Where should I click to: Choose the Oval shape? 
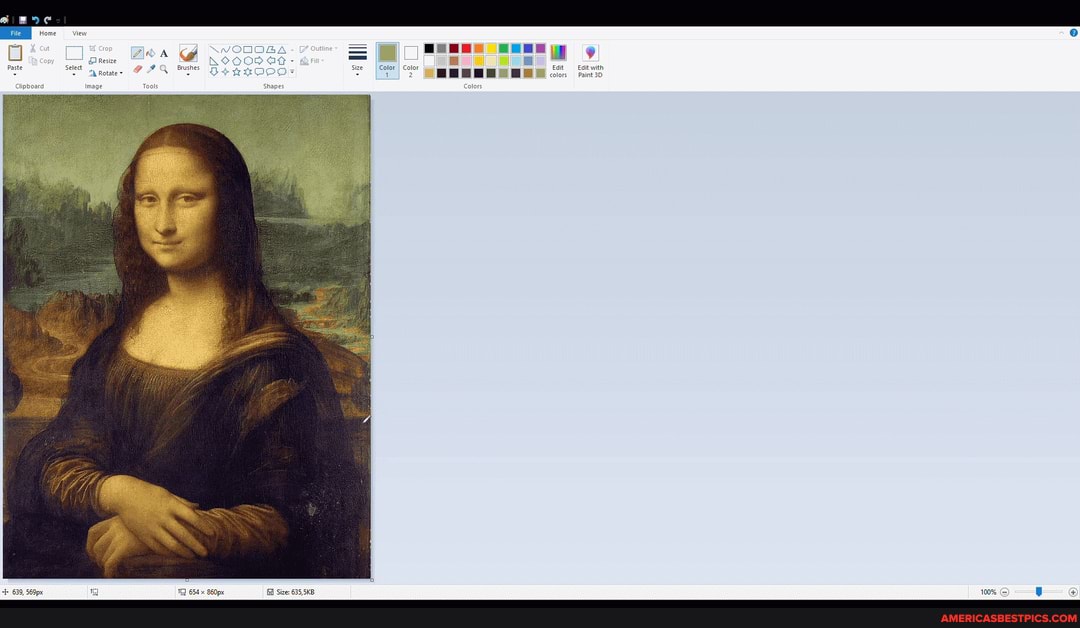point(236,50)
